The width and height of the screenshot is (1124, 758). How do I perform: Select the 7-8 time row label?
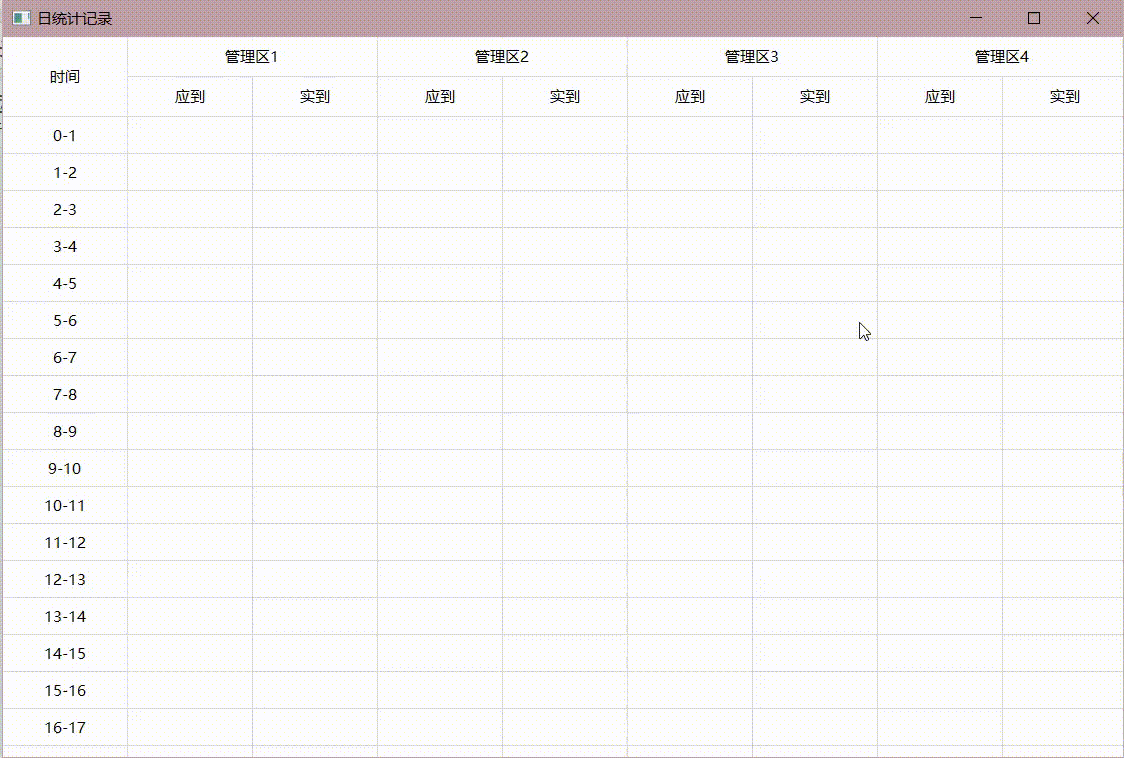coord(65,394)
